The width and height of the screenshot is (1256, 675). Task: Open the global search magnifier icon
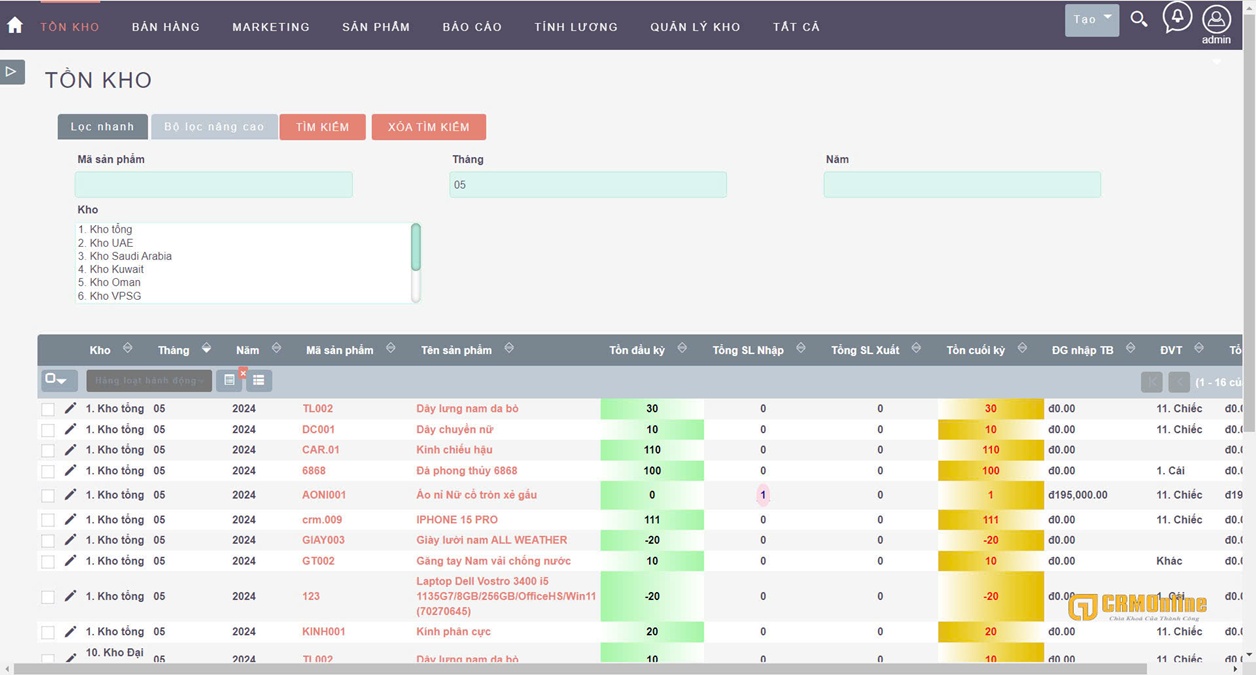click(x=1139, y=19)
